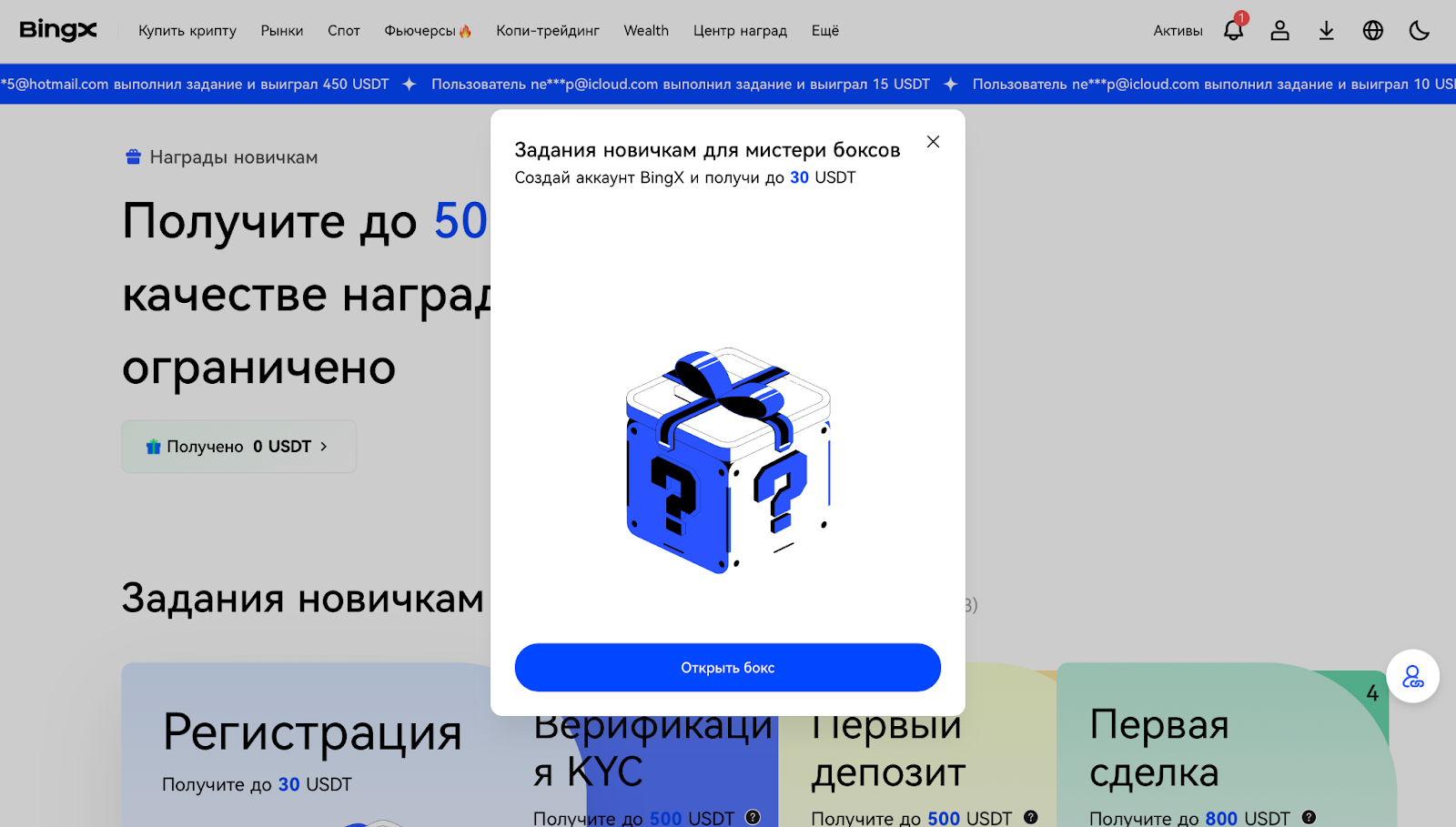Screen dimensions: 1456x827
Task: Click the help icon beside Первая сделка reward
Action: pos(1309,817)
